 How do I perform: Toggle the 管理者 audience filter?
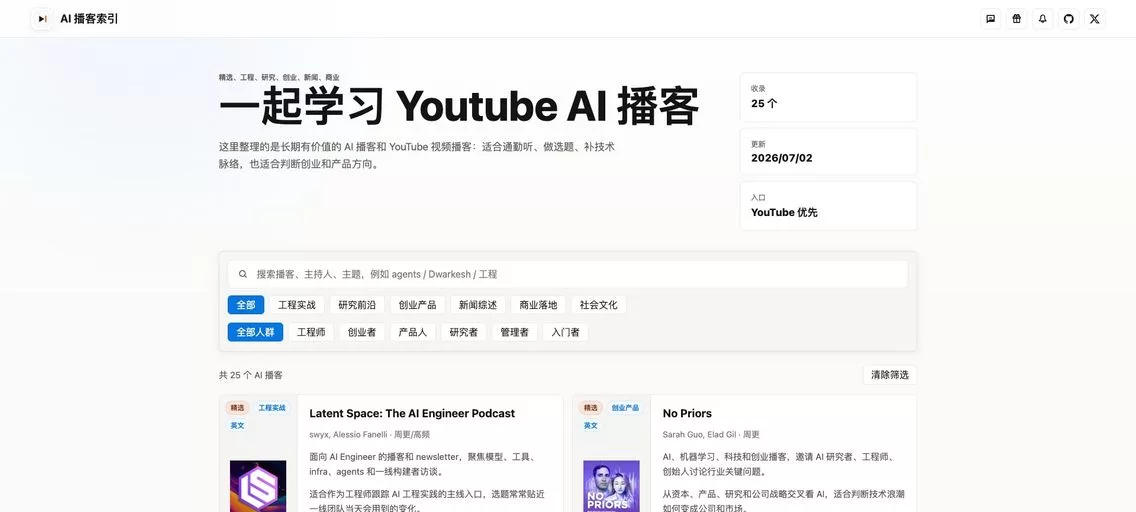(x=514, y=332)
